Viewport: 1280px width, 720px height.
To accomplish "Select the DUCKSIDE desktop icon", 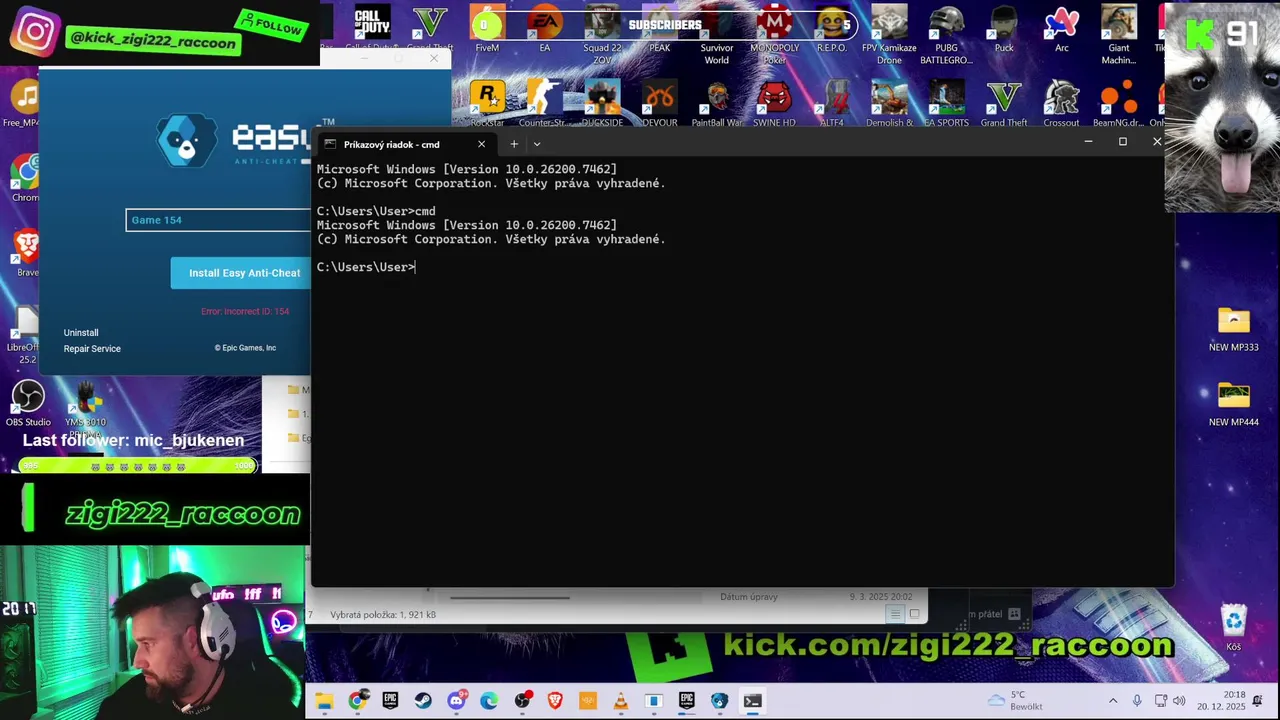I will point(602,103).
